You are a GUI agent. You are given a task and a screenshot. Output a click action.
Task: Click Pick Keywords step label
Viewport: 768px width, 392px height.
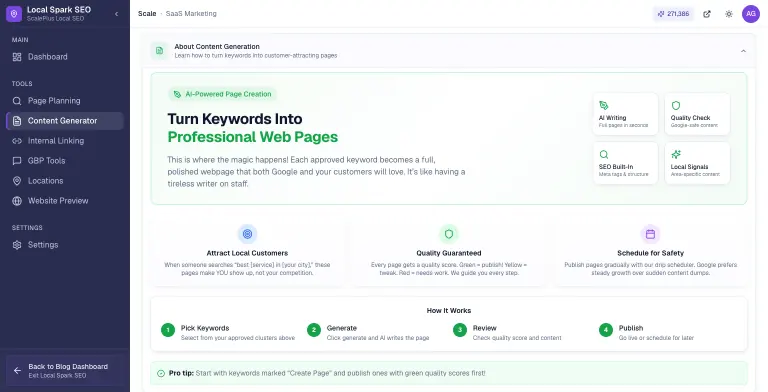(x=205, y=328)
